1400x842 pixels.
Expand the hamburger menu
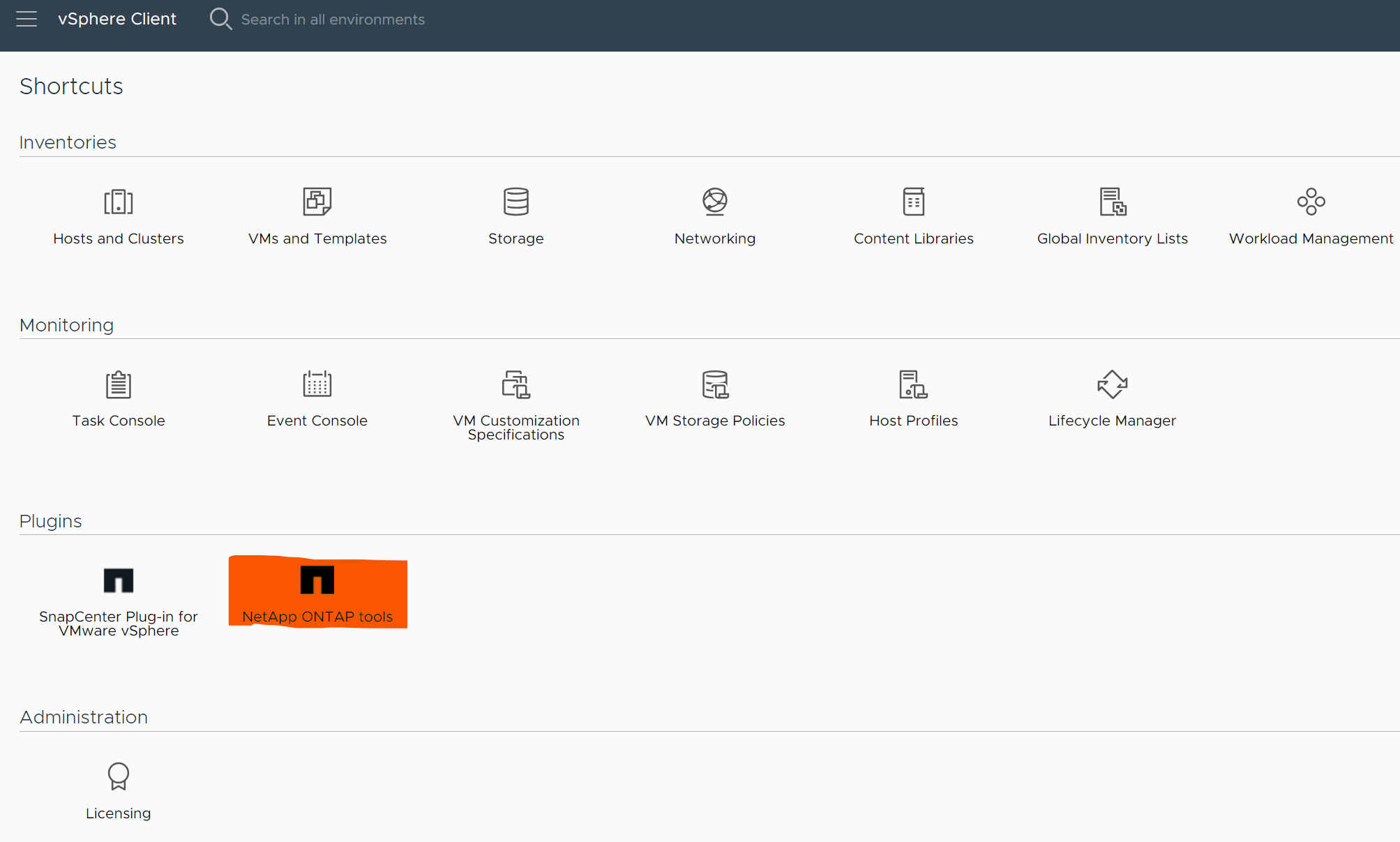[27, 19]
